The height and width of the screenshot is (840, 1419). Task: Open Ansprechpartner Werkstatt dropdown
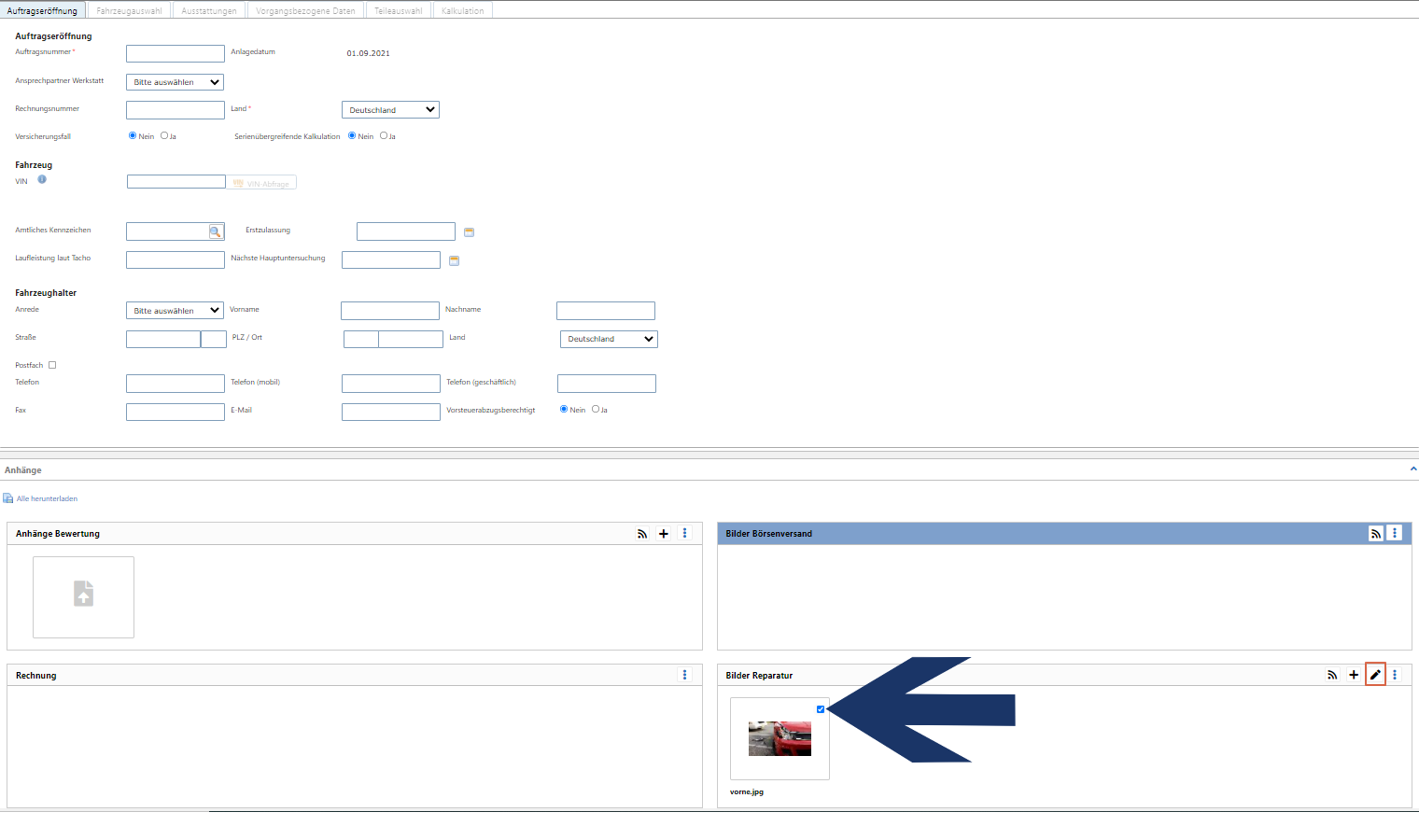(x=176, y=82)
